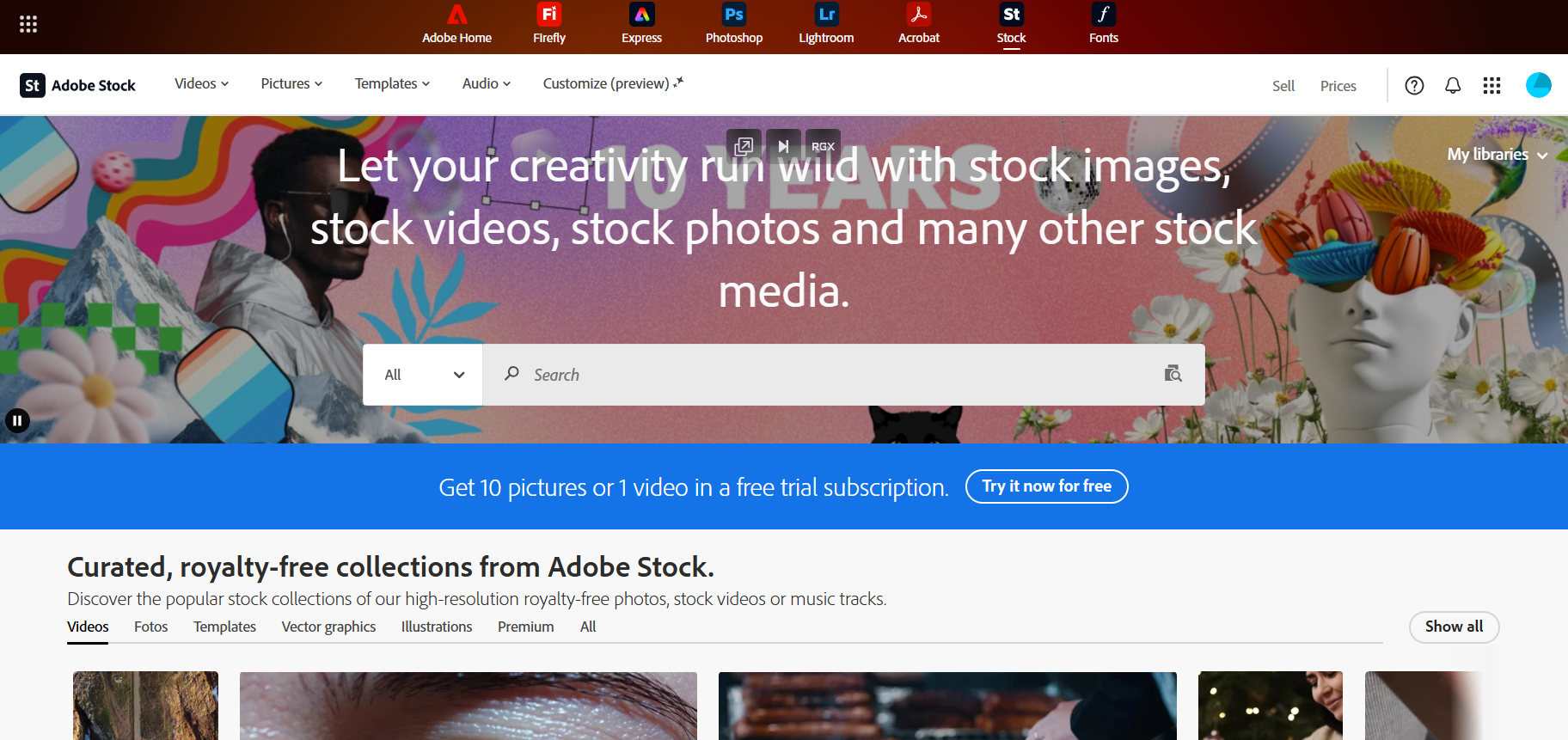Switch to the Illustrations tab
The height and width of the screenshot is (740, 1568).
[437, 627]
